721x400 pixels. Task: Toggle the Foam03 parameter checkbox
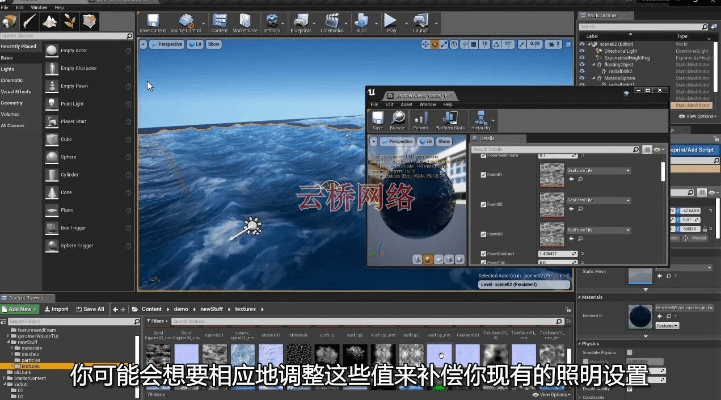click(483, 234)
